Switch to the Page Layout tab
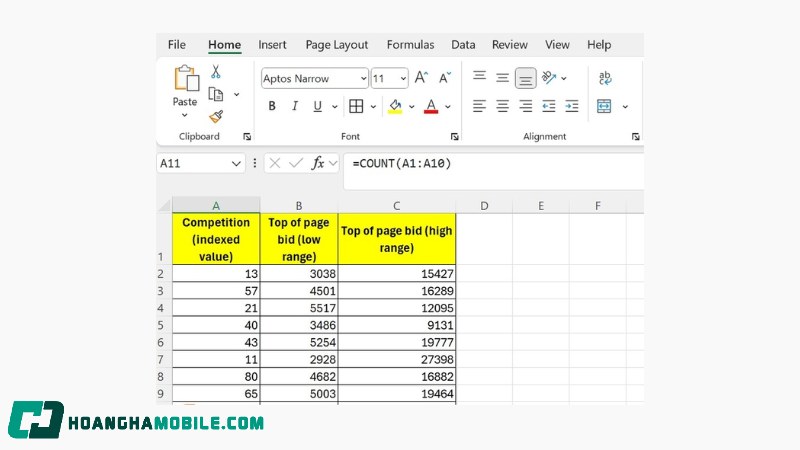Viewport: 800px width, 450px height. pos(336,45)
